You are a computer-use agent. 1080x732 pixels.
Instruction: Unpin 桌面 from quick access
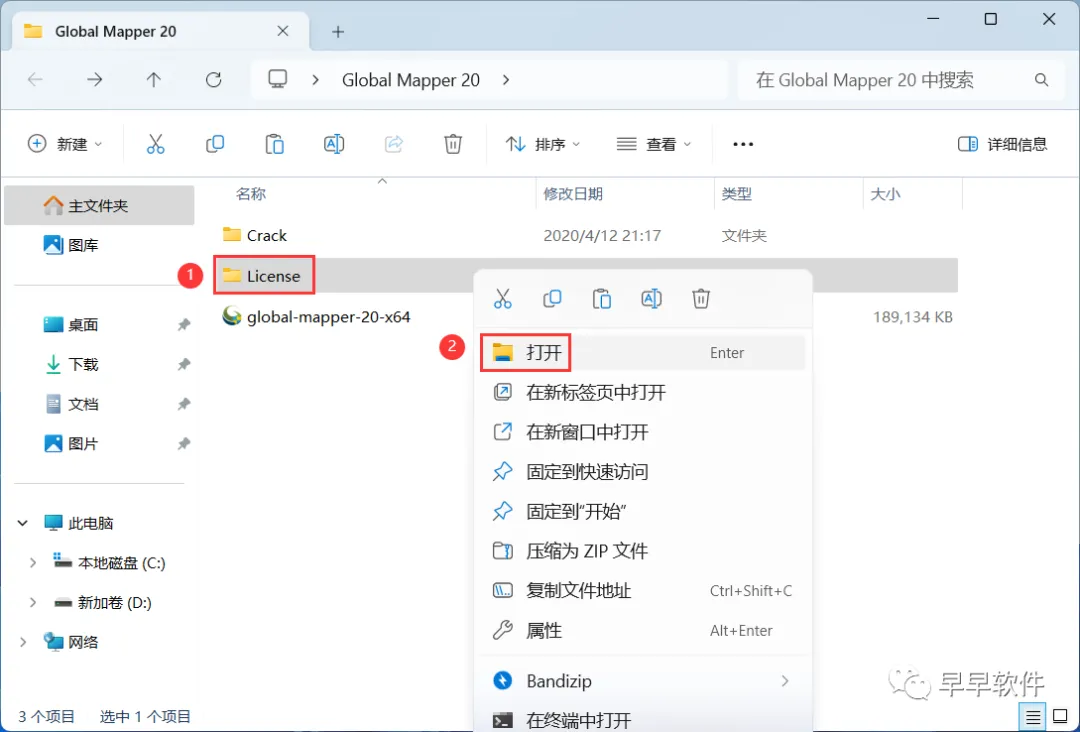pos(184,324)
